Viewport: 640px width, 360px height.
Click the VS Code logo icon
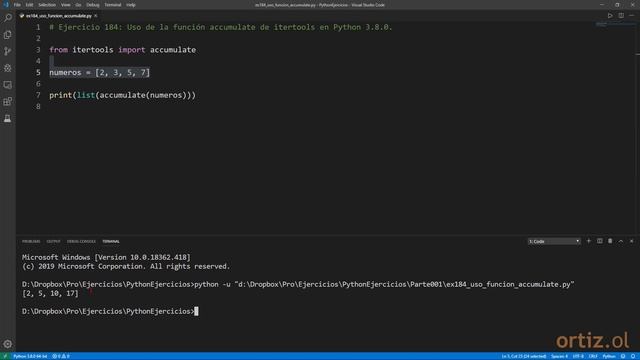tap(6, 5)
